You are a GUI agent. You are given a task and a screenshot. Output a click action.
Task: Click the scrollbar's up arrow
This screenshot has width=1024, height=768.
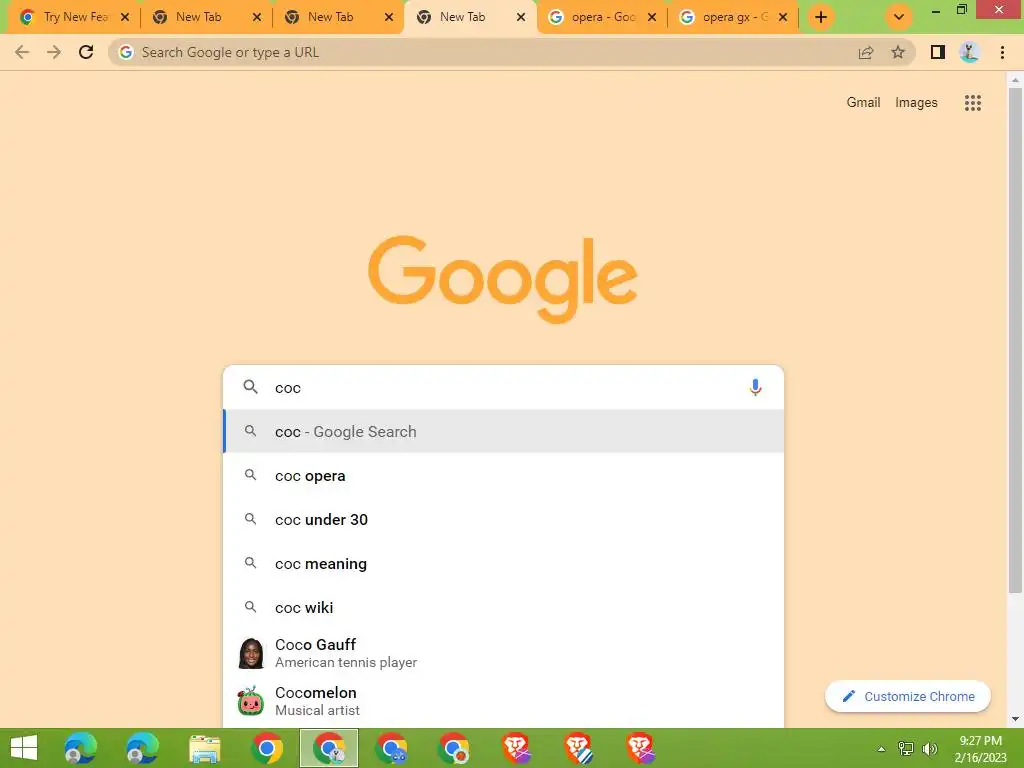tap(1015, 80)
